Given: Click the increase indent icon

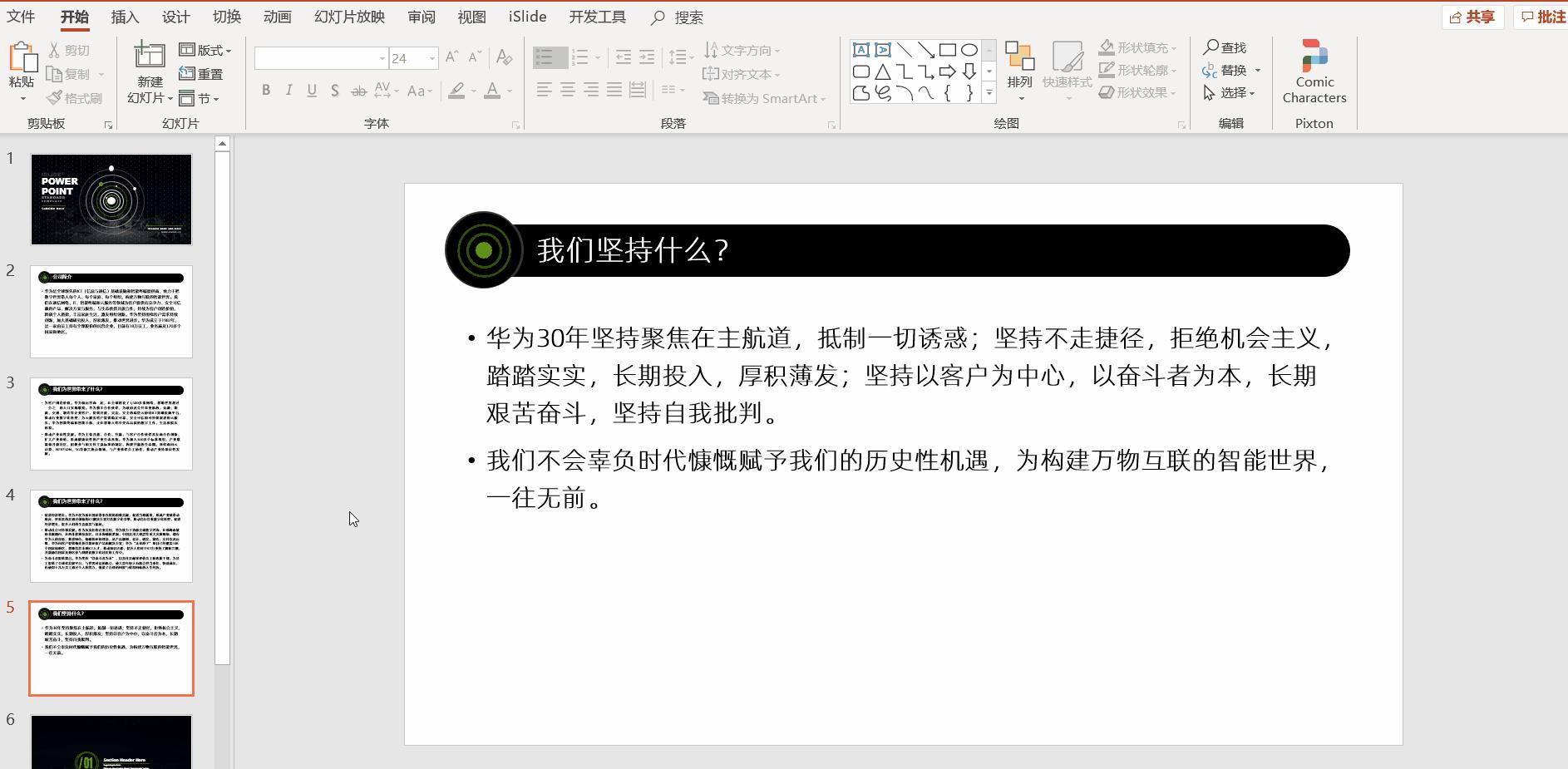Looking at the screenshot, I should click(646, 57).
